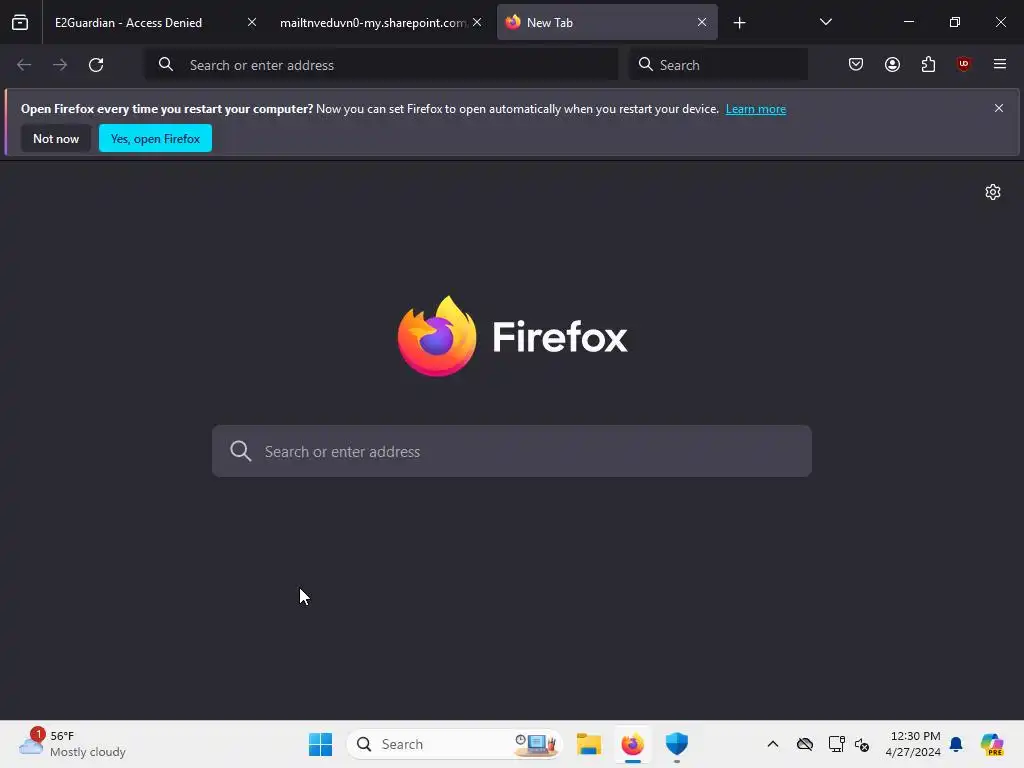The height and width of the screenshot is (768, 1024).
Task: Switch to the sharepoint.com tab
Action: coord(372,22)
